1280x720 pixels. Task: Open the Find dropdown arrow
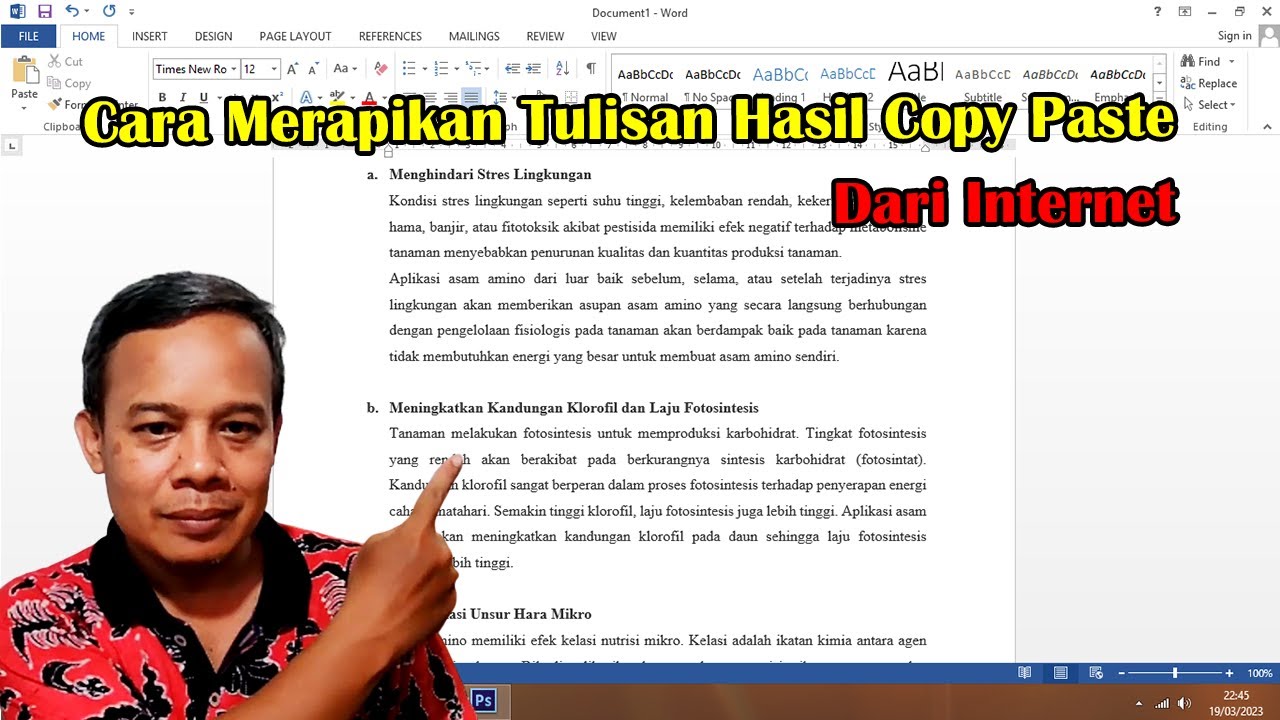click(x=1232, y=62)
